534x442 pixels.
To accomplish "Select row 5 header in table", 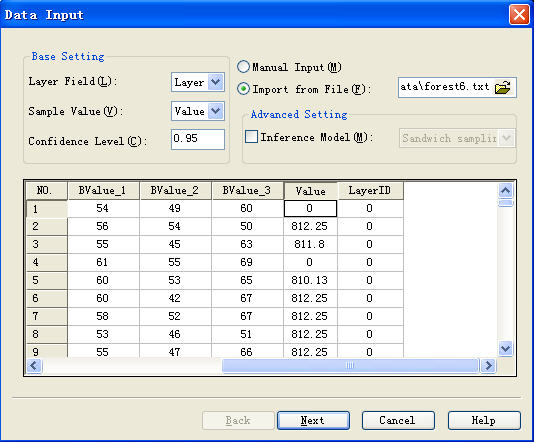I will pos(46,280).
